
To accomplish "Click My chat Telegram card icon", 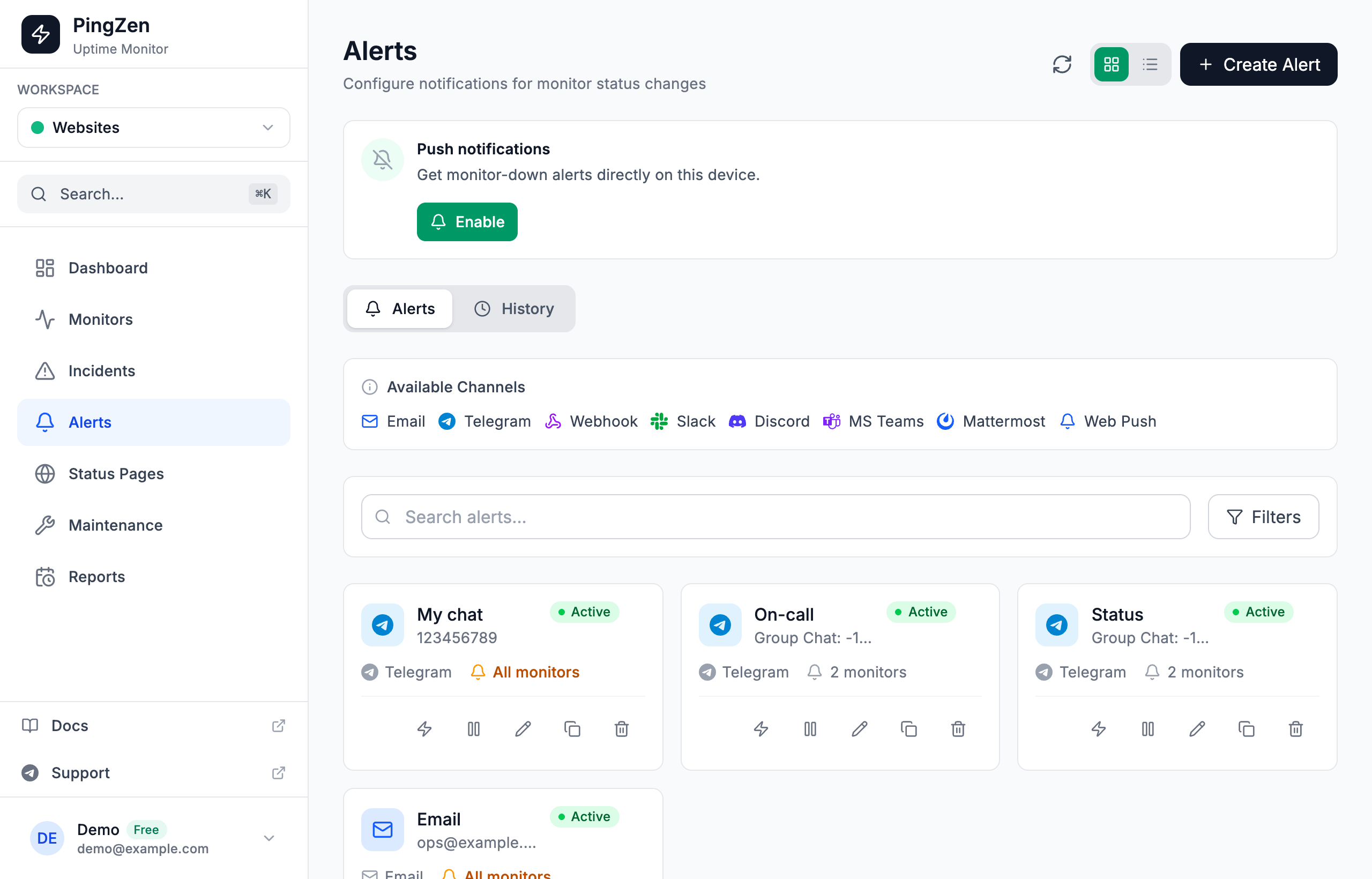I will tap(382, 624).
